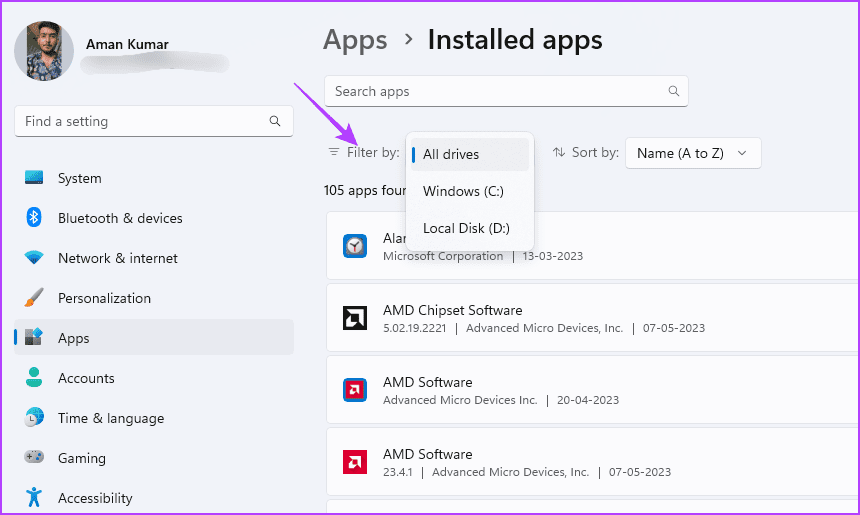The width and height of the screenshot is (860, 515).
Task: Click 07-05-2023 date on AMD Chipset row
Action: (x=674, y=328)
